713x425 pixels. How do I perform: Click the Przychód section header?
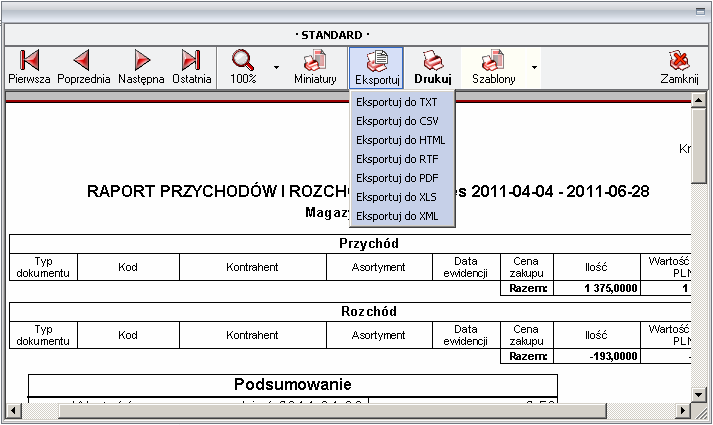(369, 244)
